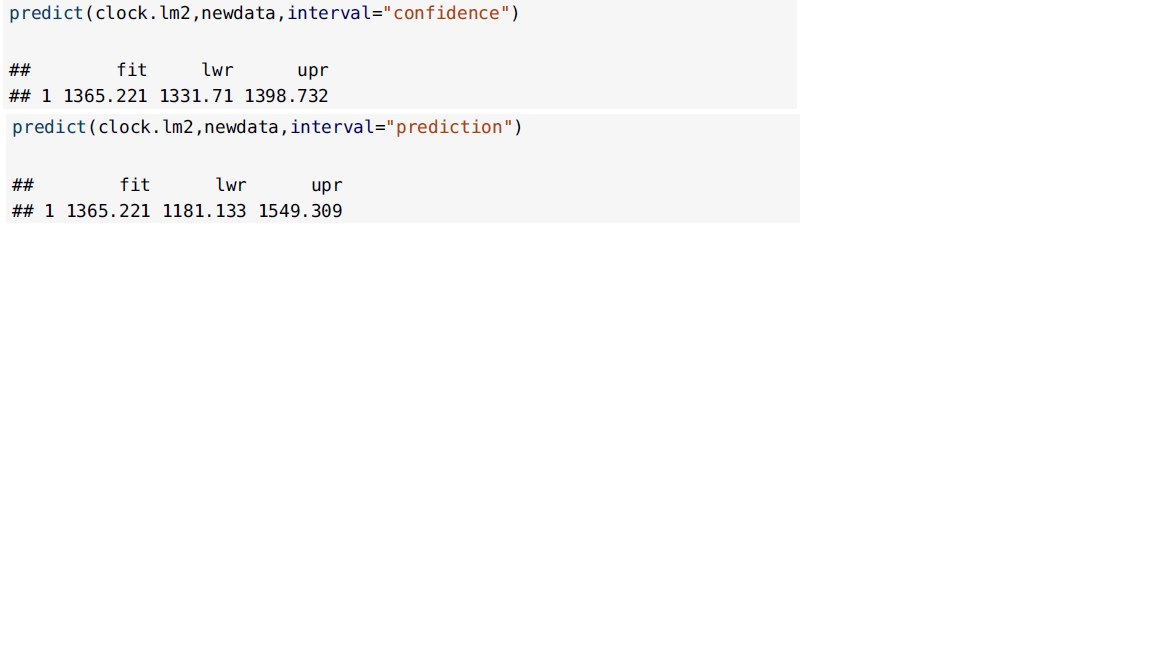1152x648 pixels.
Task: Click the lower bound value 1331.71
Action: point(196,96)
